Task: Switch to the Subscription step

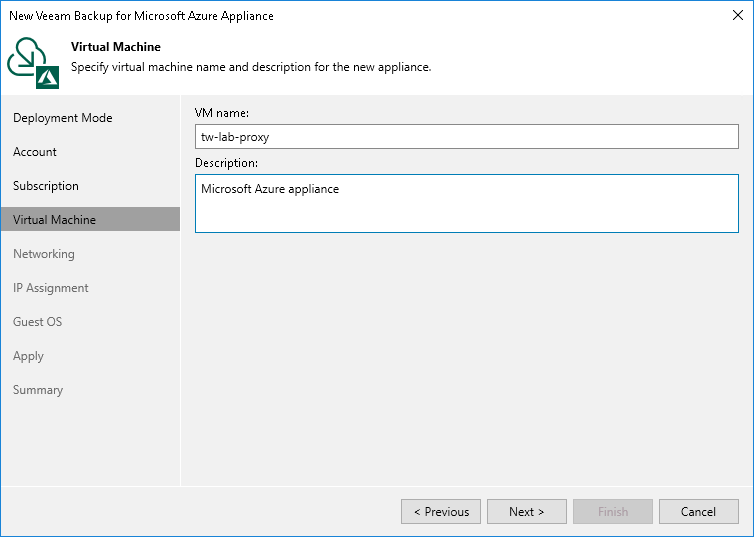Action: click(x=46, y=186)
